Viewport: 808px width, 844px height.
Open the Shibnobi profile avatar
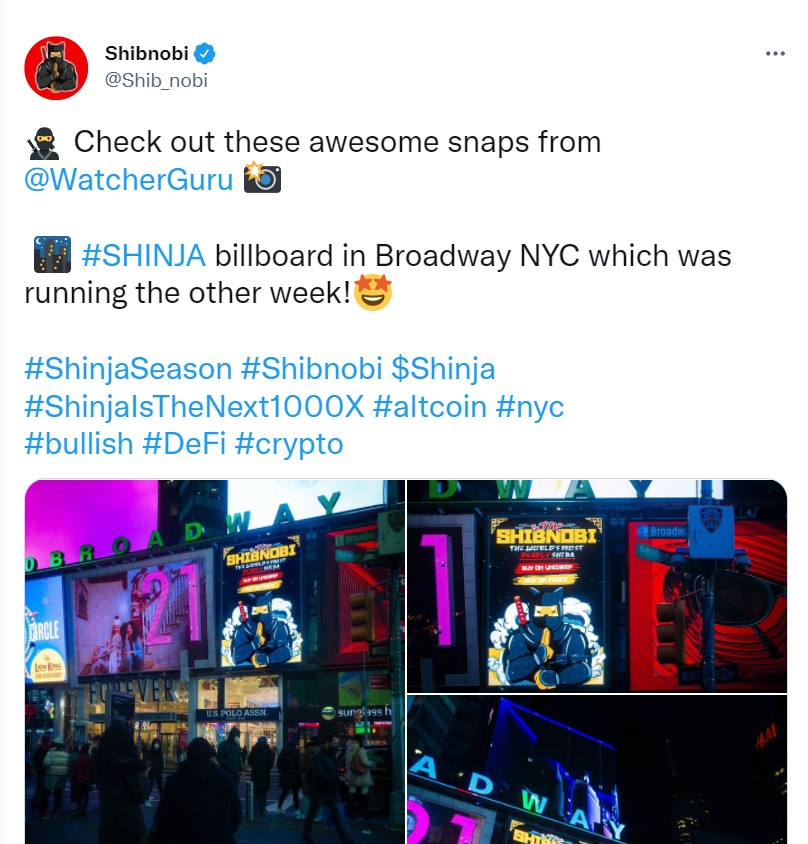click(x=56, y=68)
